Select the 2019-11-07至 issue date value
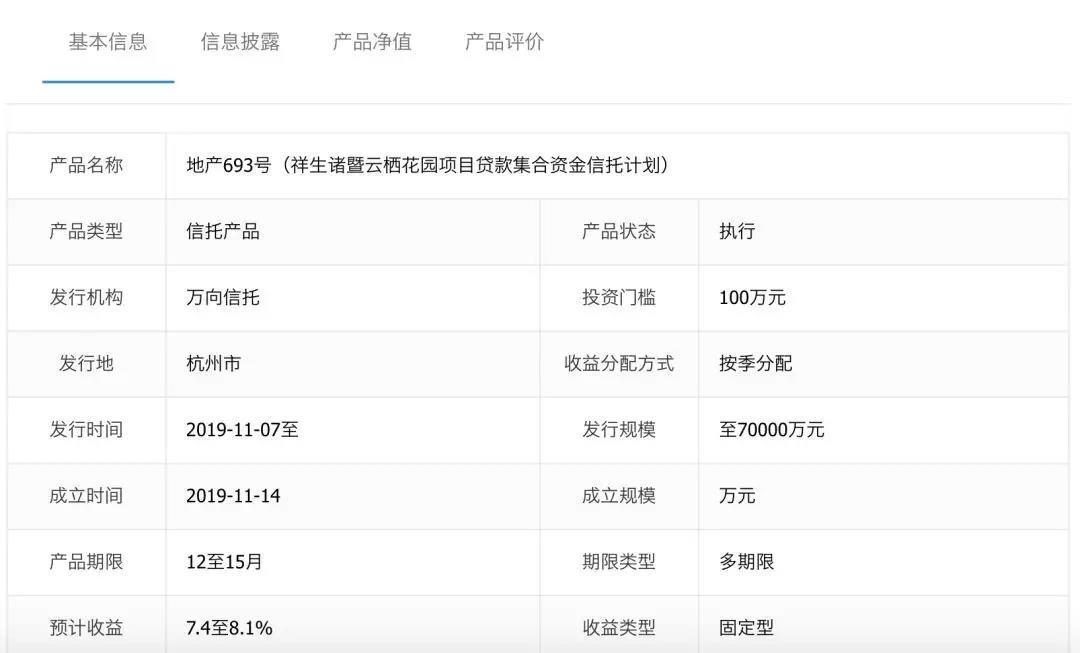This screenshot has width=1080, height=653. [x=242, y=430]
